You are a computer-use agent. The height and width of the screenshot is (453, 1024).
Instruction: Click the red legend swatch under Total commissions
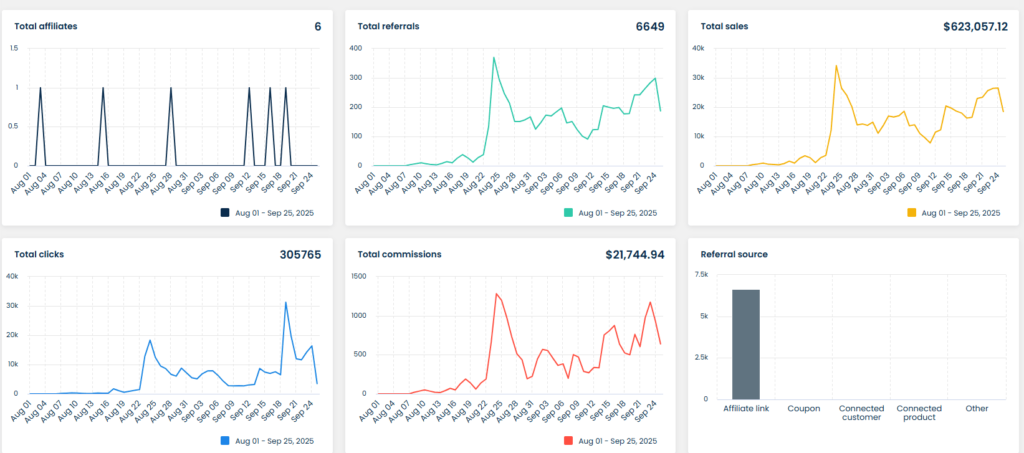[568, 440]
